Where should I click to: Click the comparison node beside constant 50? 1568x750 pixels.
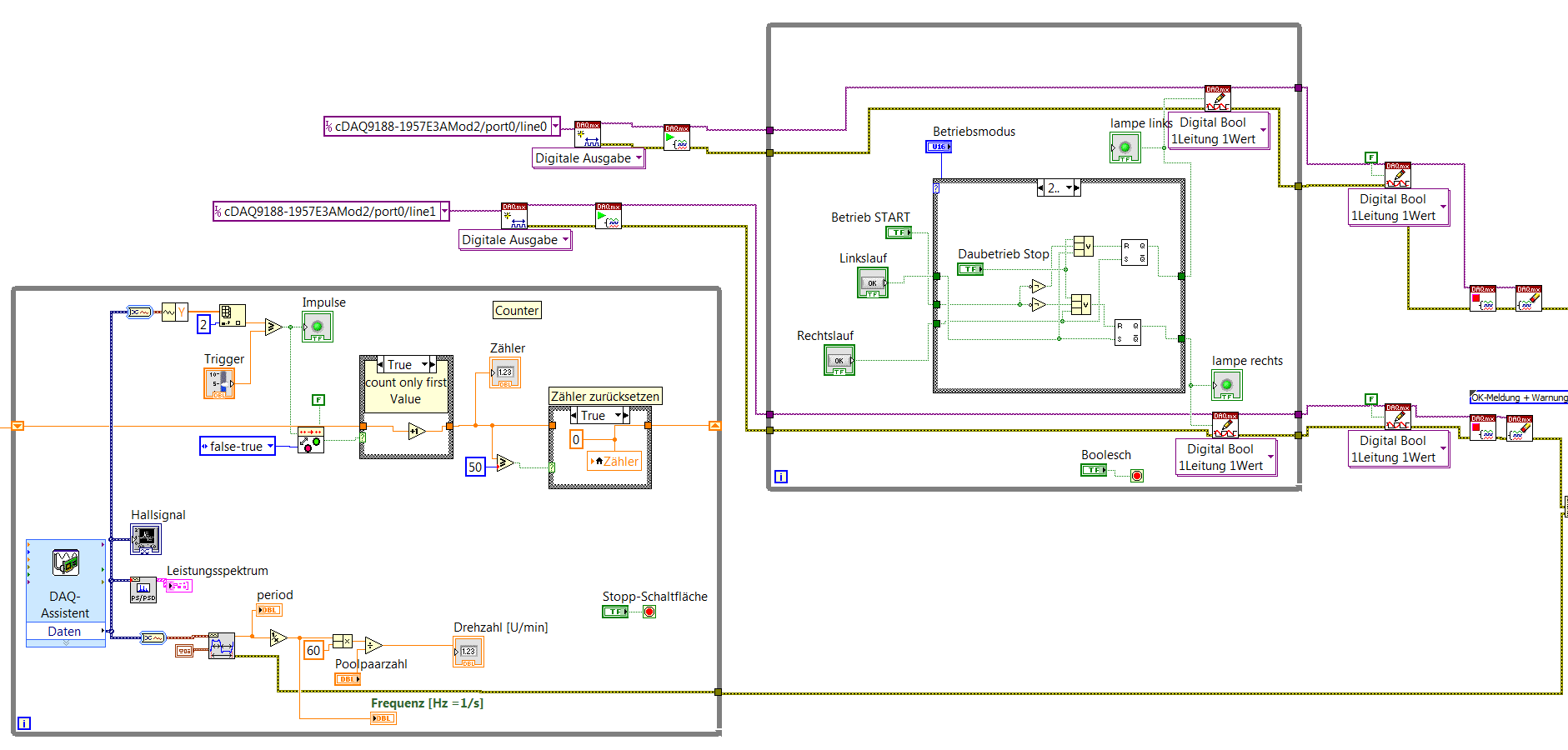[x=505, y=463]
